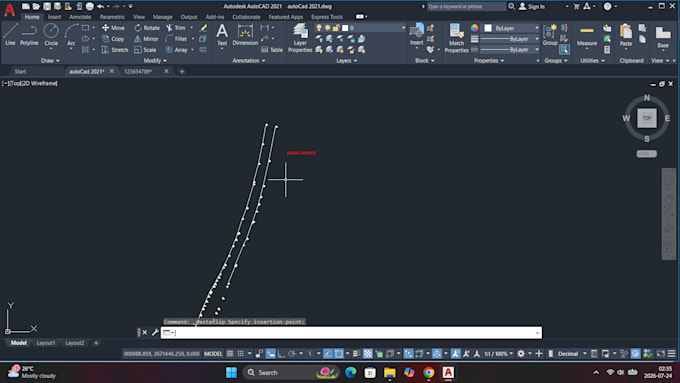Activate the Trim command

(176, 28)
